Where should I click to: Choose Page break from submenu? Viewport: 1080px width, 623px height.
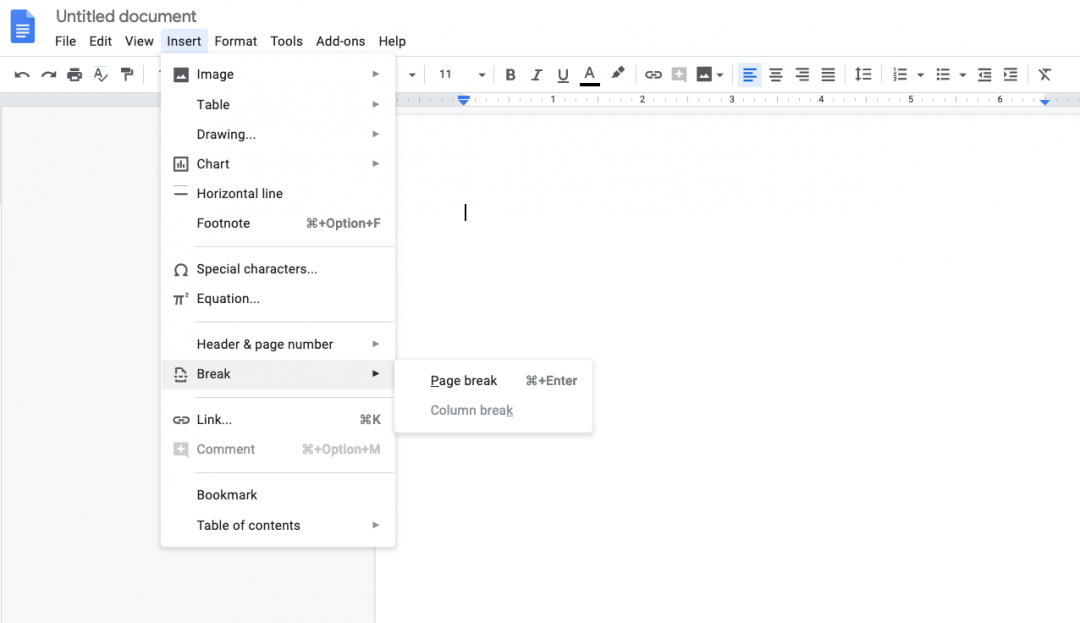click(493, 381)
